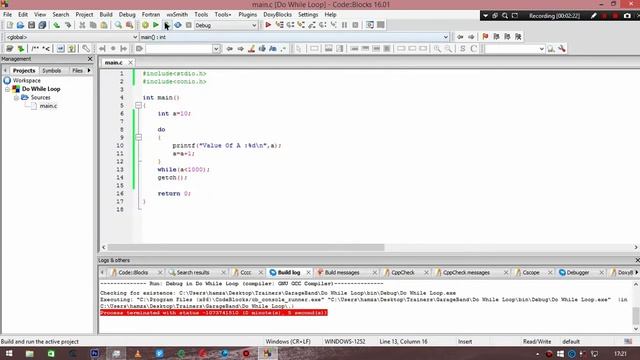Screen dimensions: 640x360
Task: Open the Replace tool icon
Action: coord(129,25)
